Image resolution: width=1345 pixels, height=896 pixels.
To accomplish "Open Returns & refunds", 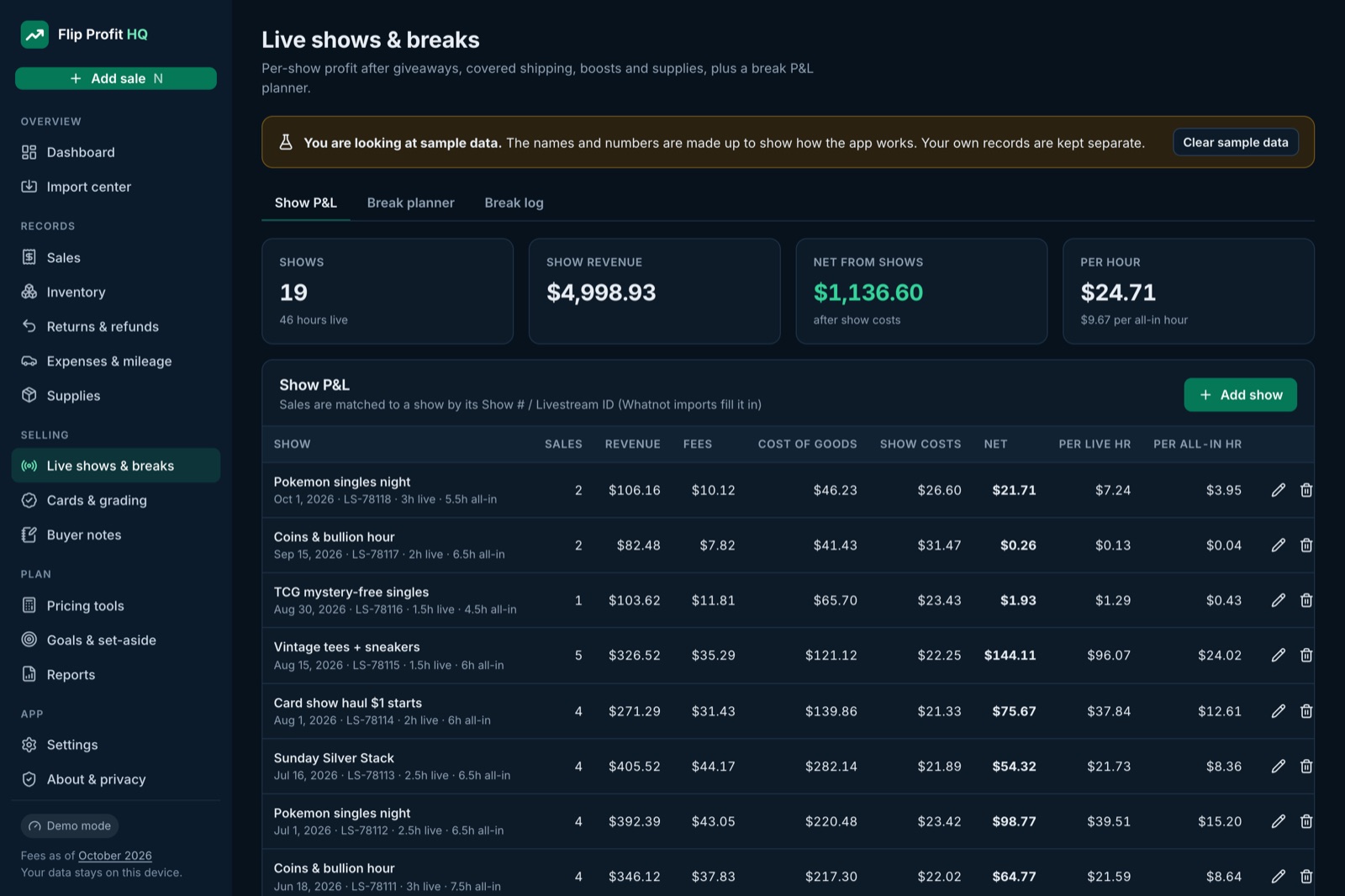I will click(x=116, y=326).
